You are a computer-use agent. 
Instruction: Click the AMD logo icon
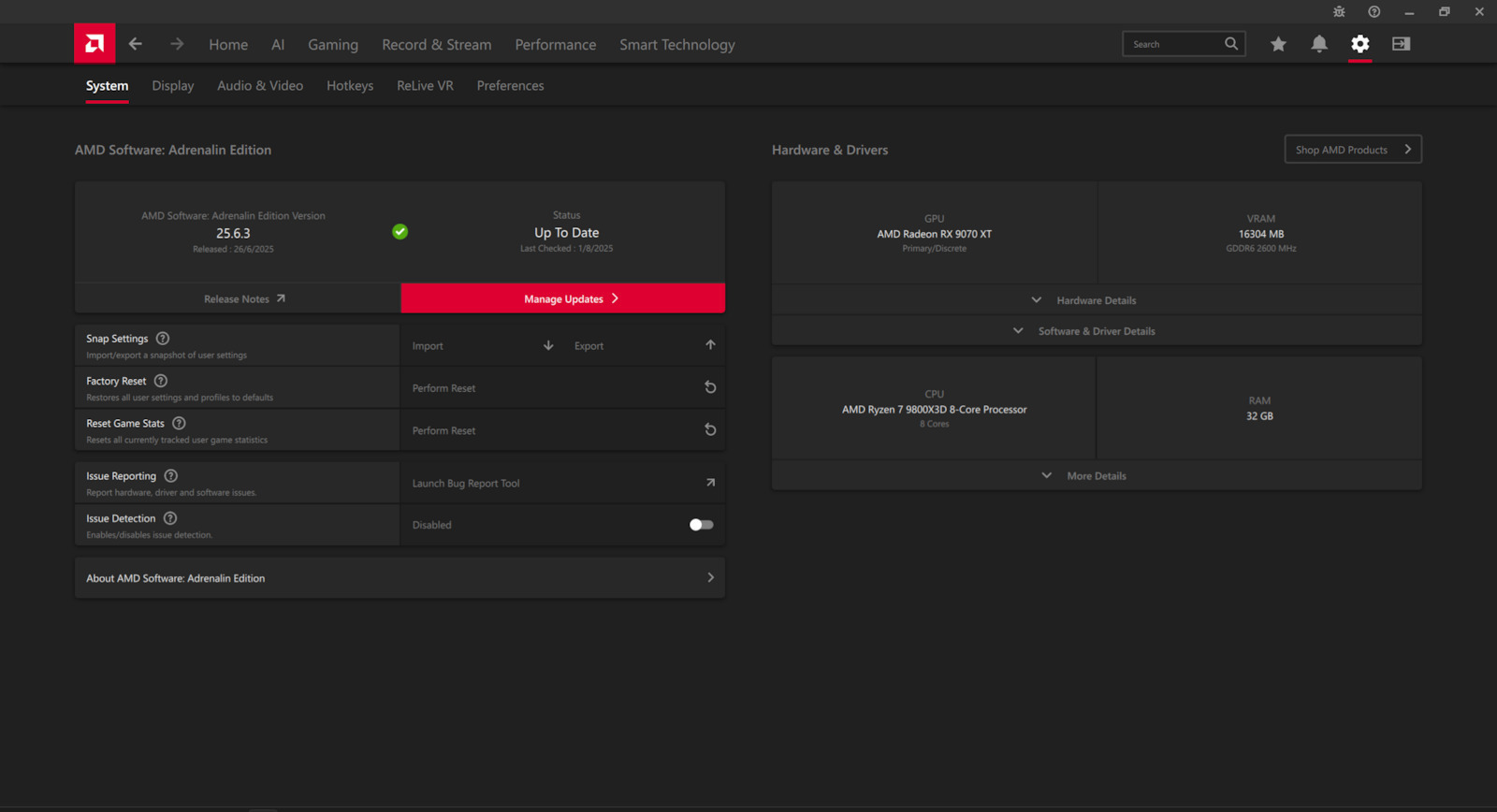(x=94, y=43)
